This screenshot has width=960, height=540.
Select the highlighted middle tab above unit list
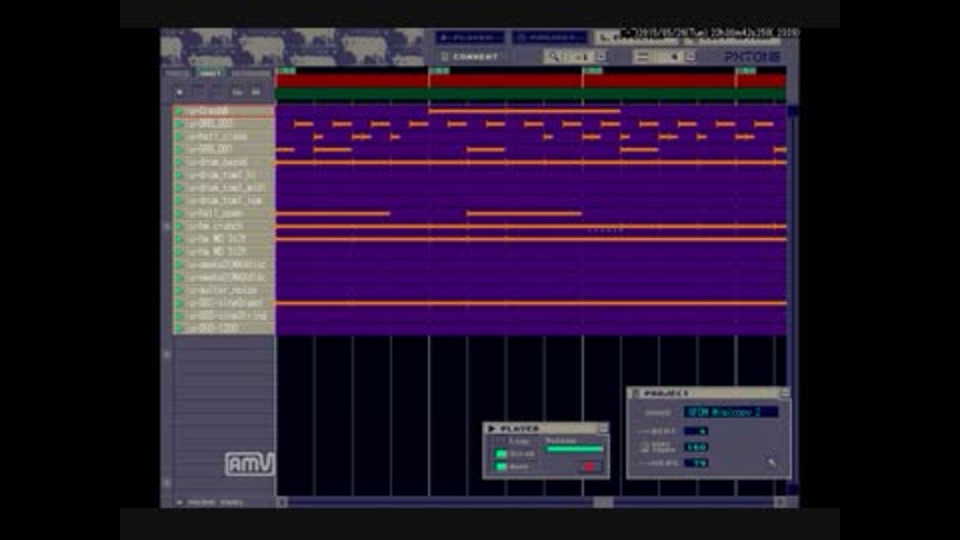tap(210, 73)
